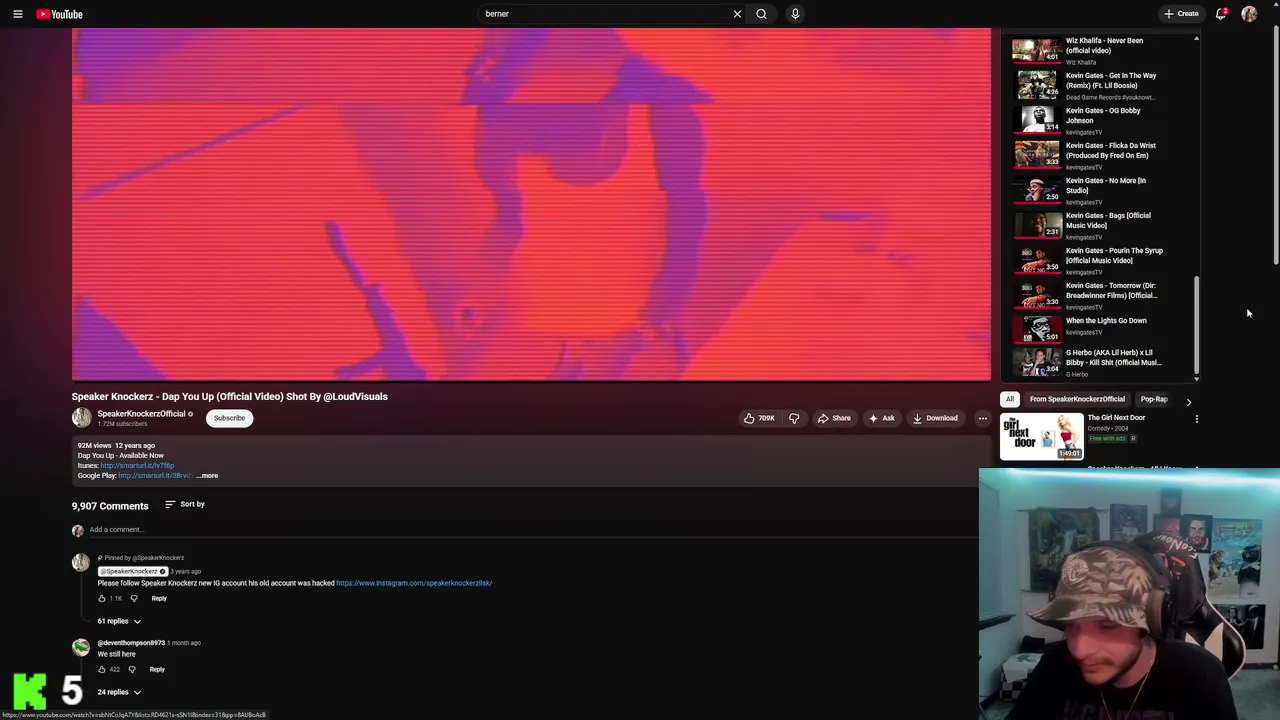1280x720 pixels.
Task: Open the Instagram speakerknockerz link in the pinned comment
Action: click(x=414, y=583)
